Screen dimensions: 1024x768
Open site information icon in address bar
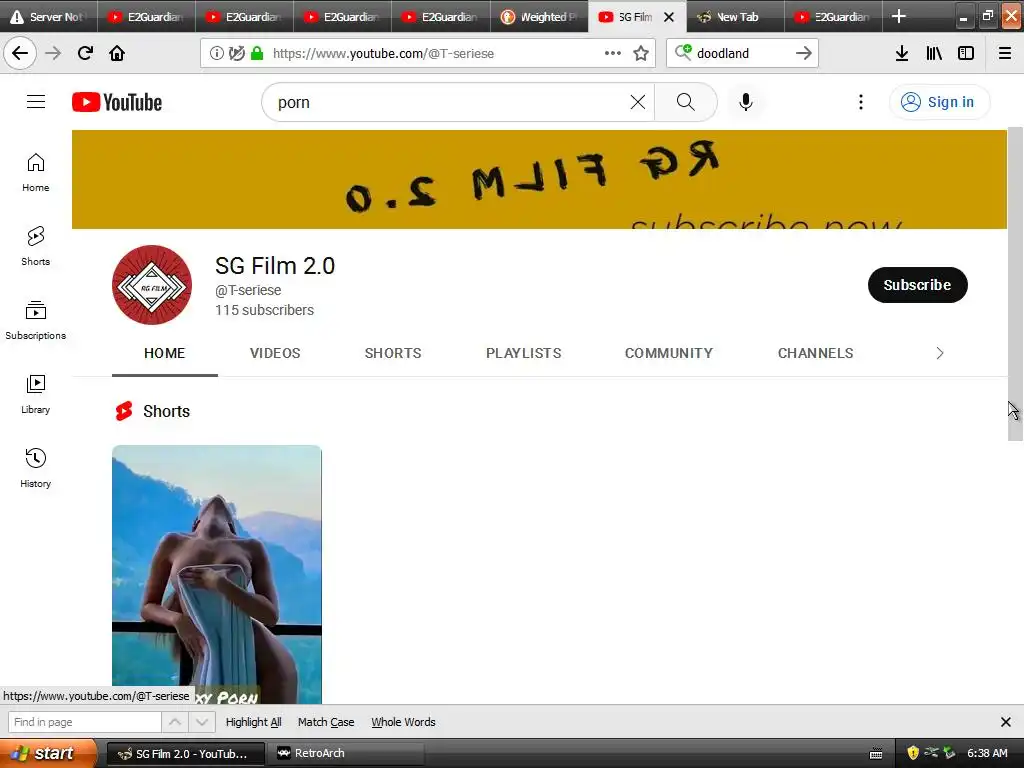pyautogui.click(x=217, y=53)
